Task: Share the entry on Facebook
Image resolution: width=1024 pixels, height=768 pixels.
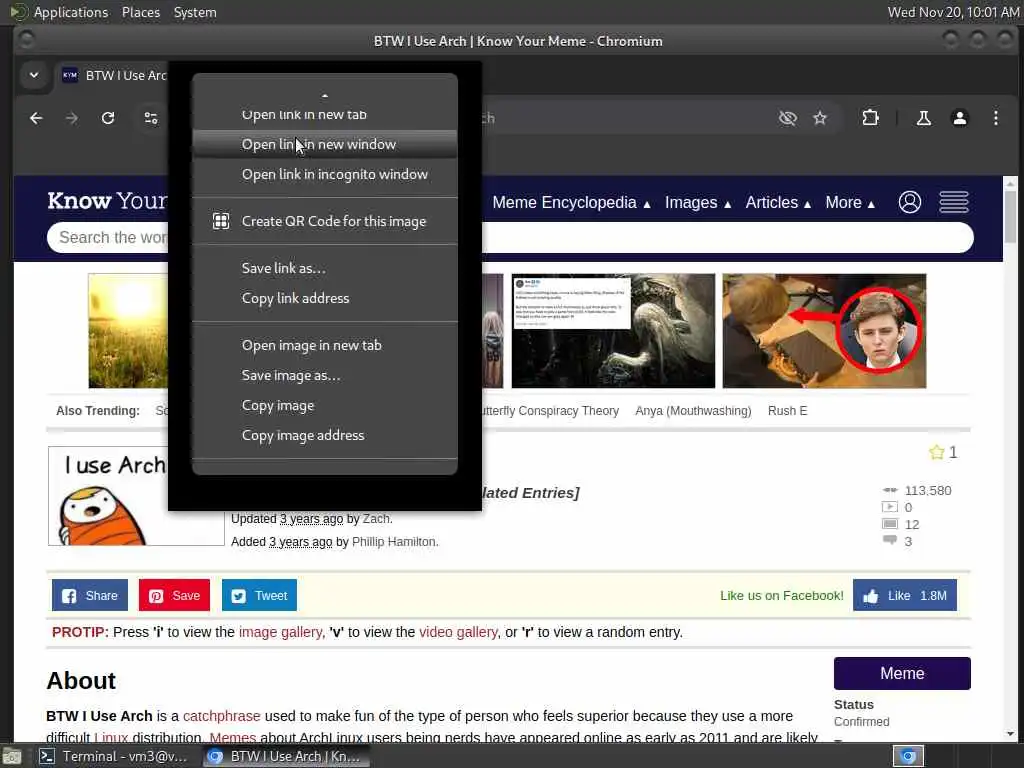Action: (x=90, y=595)
